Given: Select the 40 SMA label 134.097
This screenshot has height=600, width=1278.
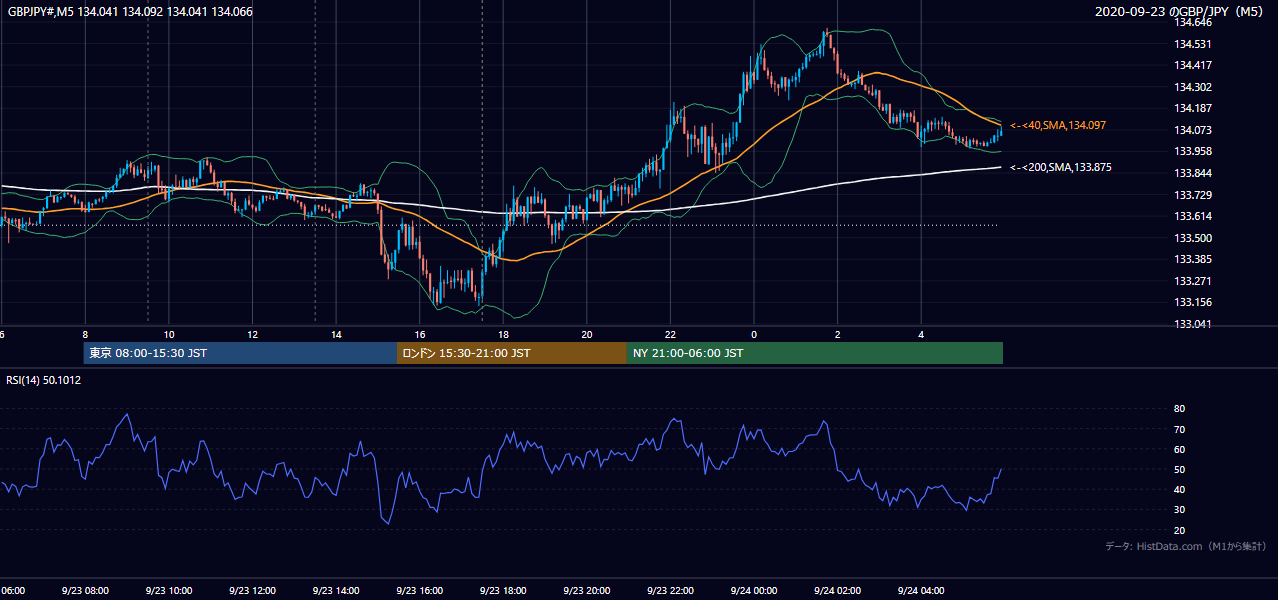Looking at the screenshot, I should 1058,125.
